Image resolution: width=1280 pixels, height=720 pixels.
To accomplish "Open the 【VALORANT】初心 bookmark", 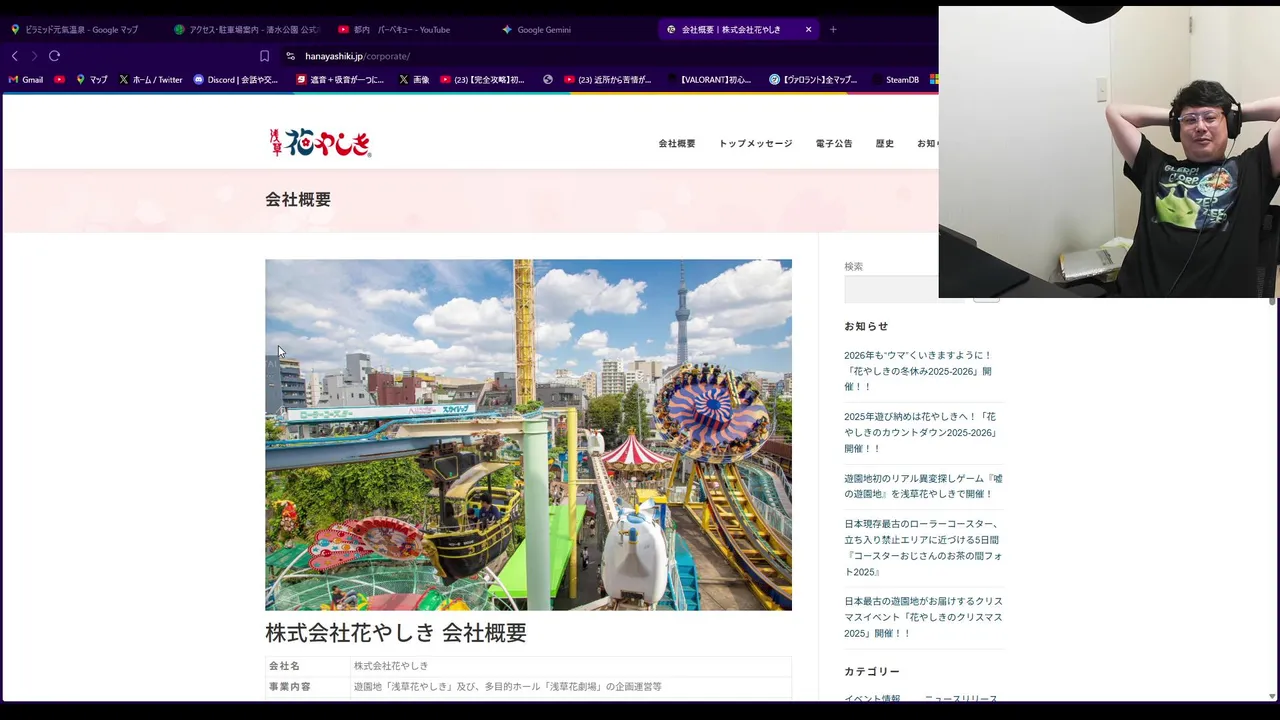I will click(708, 79).
